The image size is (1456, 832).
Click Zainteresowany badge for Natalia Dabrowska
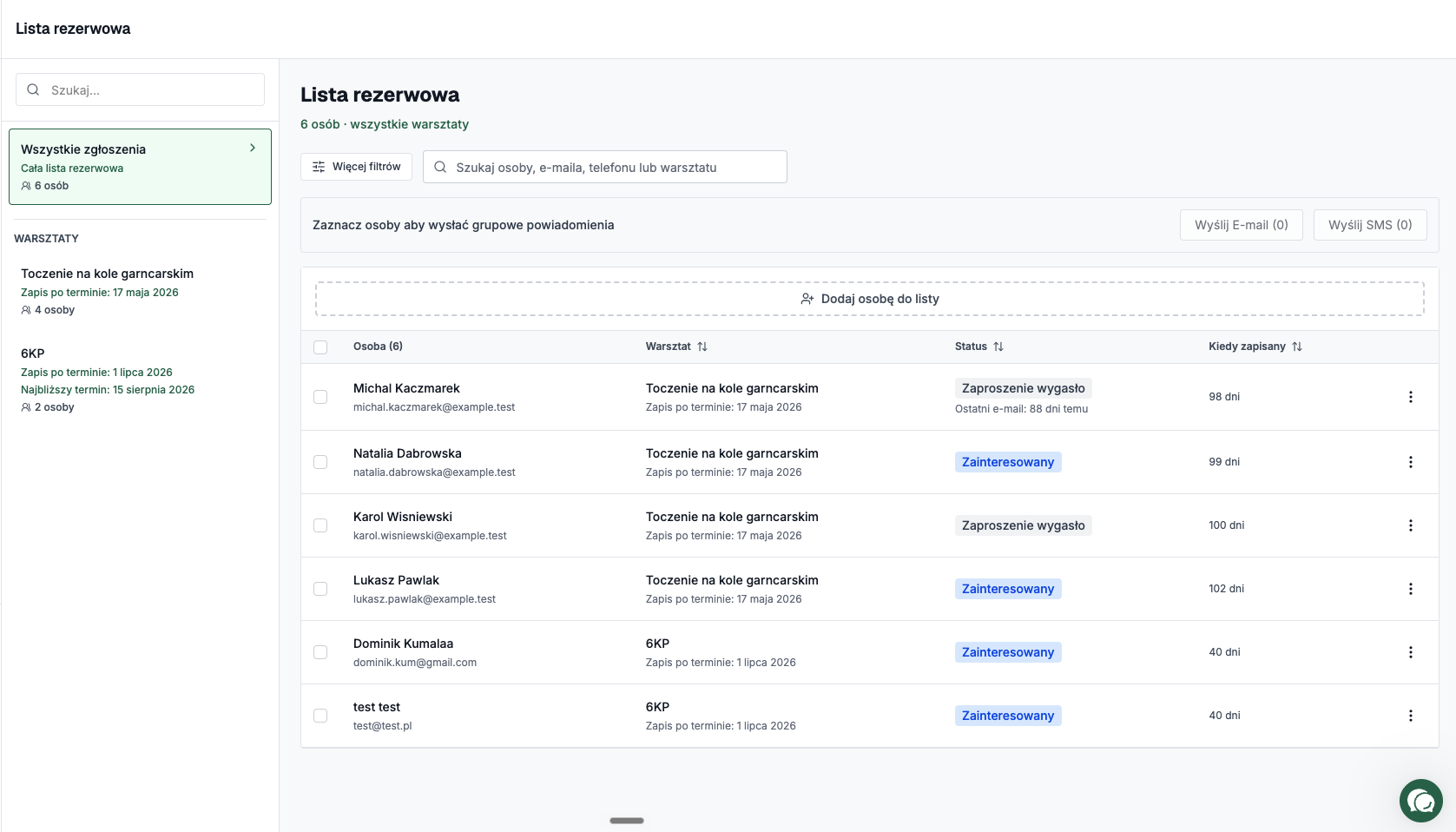tap(1008, 462)
